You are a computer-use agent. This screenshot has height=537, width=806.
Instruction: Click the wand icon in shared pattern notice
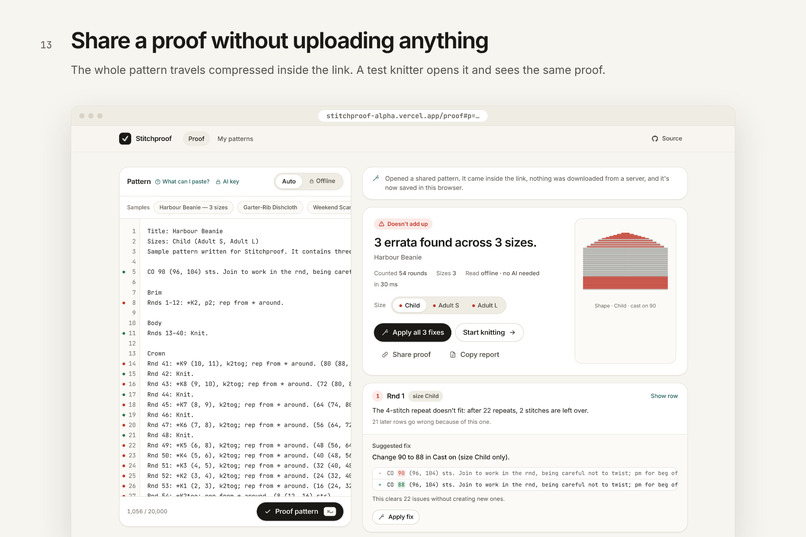(376, 178)
